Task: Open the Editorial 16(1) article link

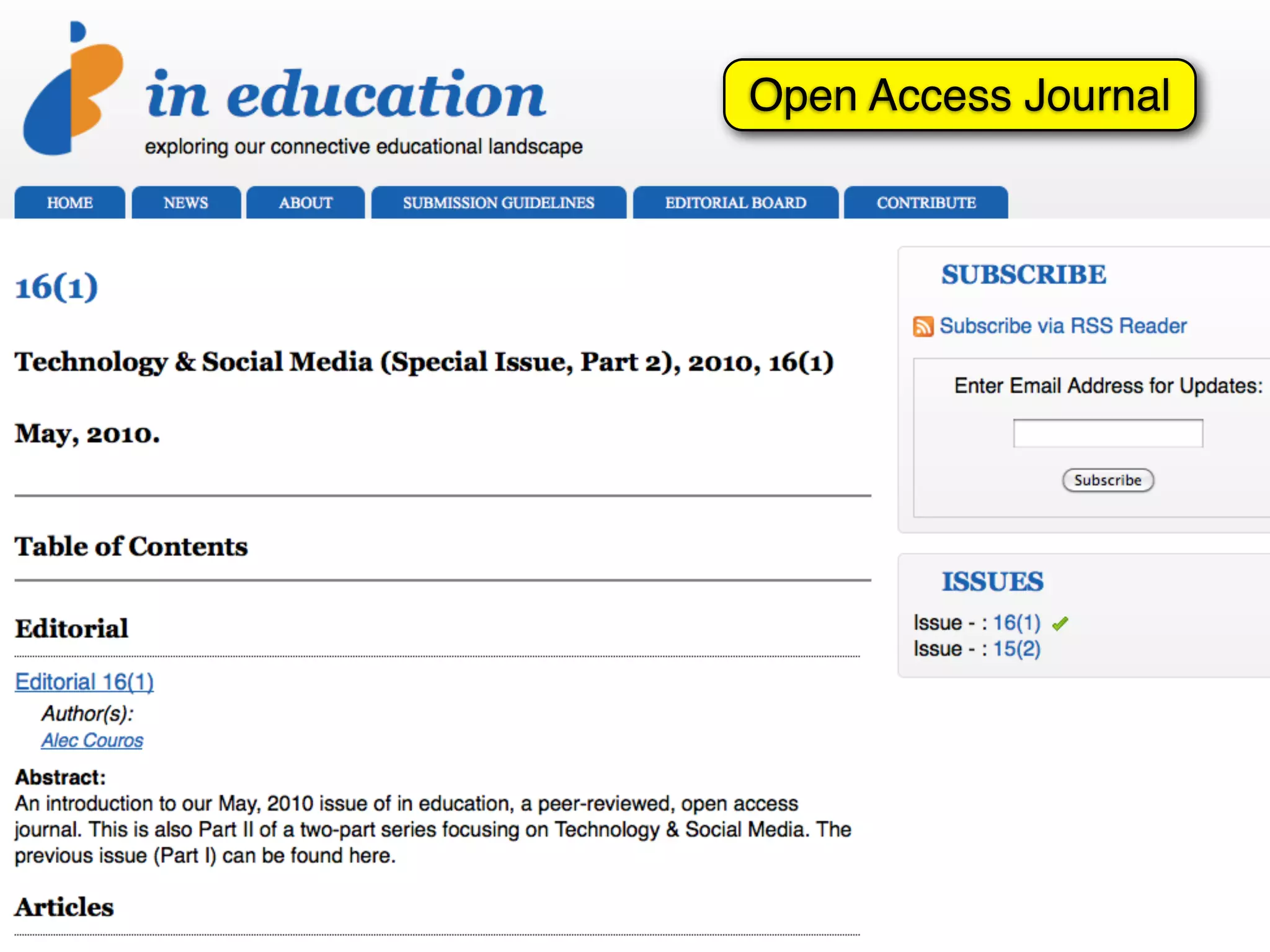Action: coord(84,682)
